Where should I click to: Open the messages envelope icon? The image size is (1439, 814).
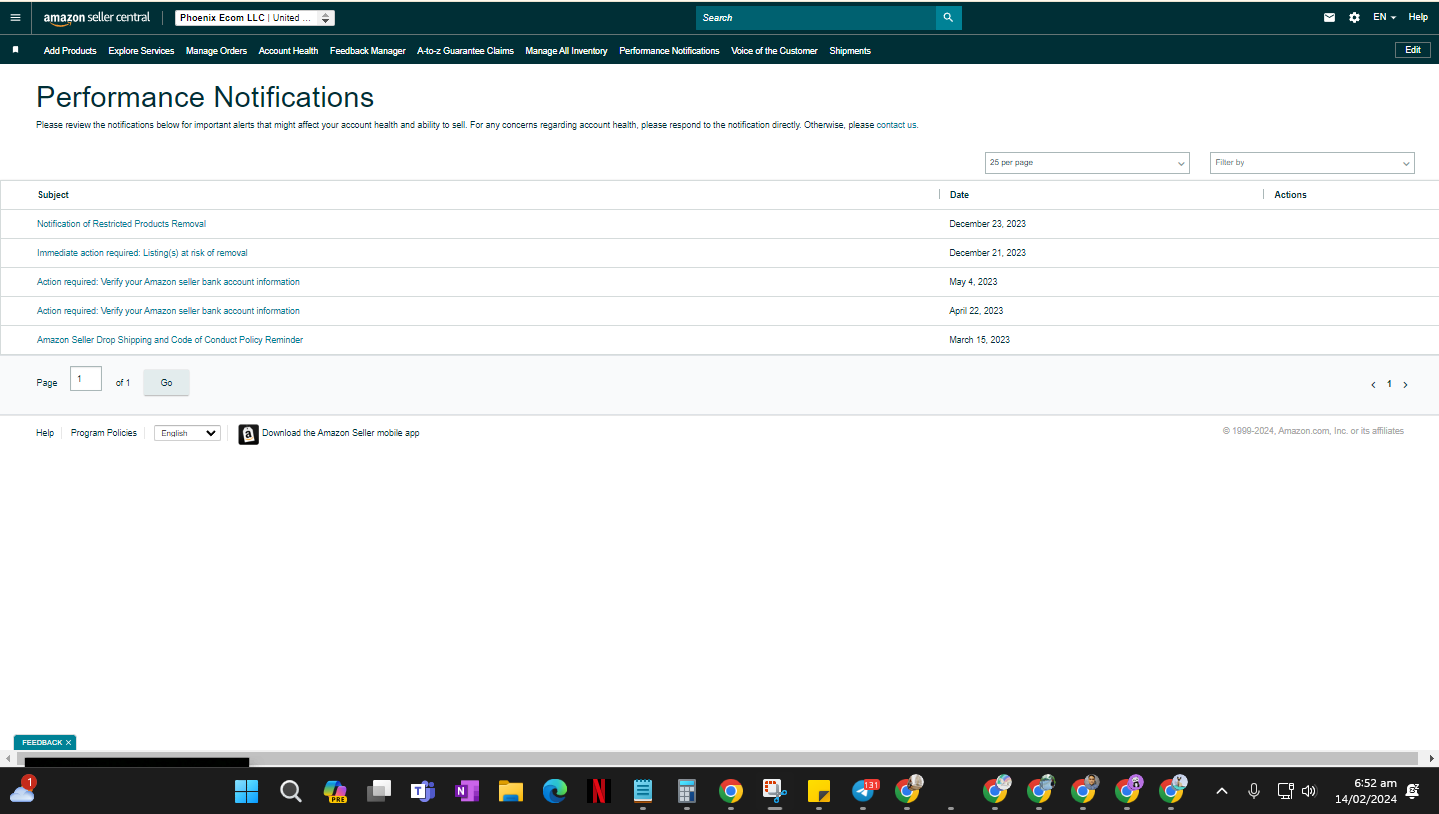click(1329, 18)
